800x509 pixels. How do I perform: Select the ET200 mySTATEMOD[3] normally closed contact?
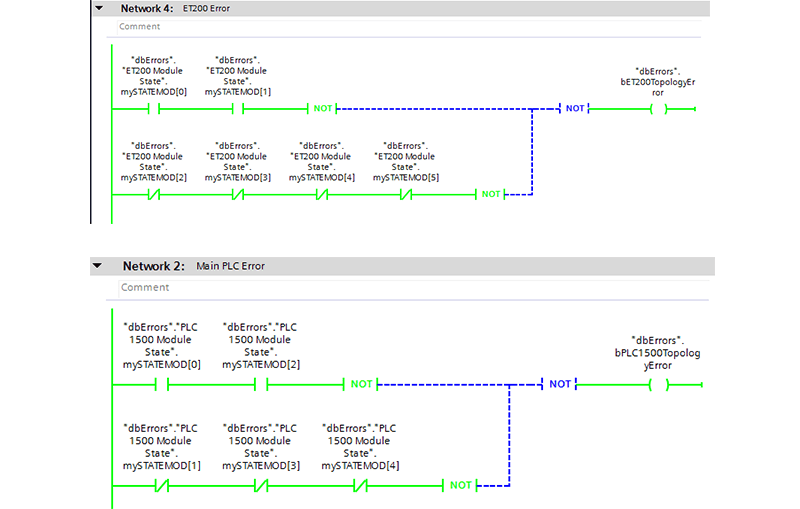click(238, 194)
